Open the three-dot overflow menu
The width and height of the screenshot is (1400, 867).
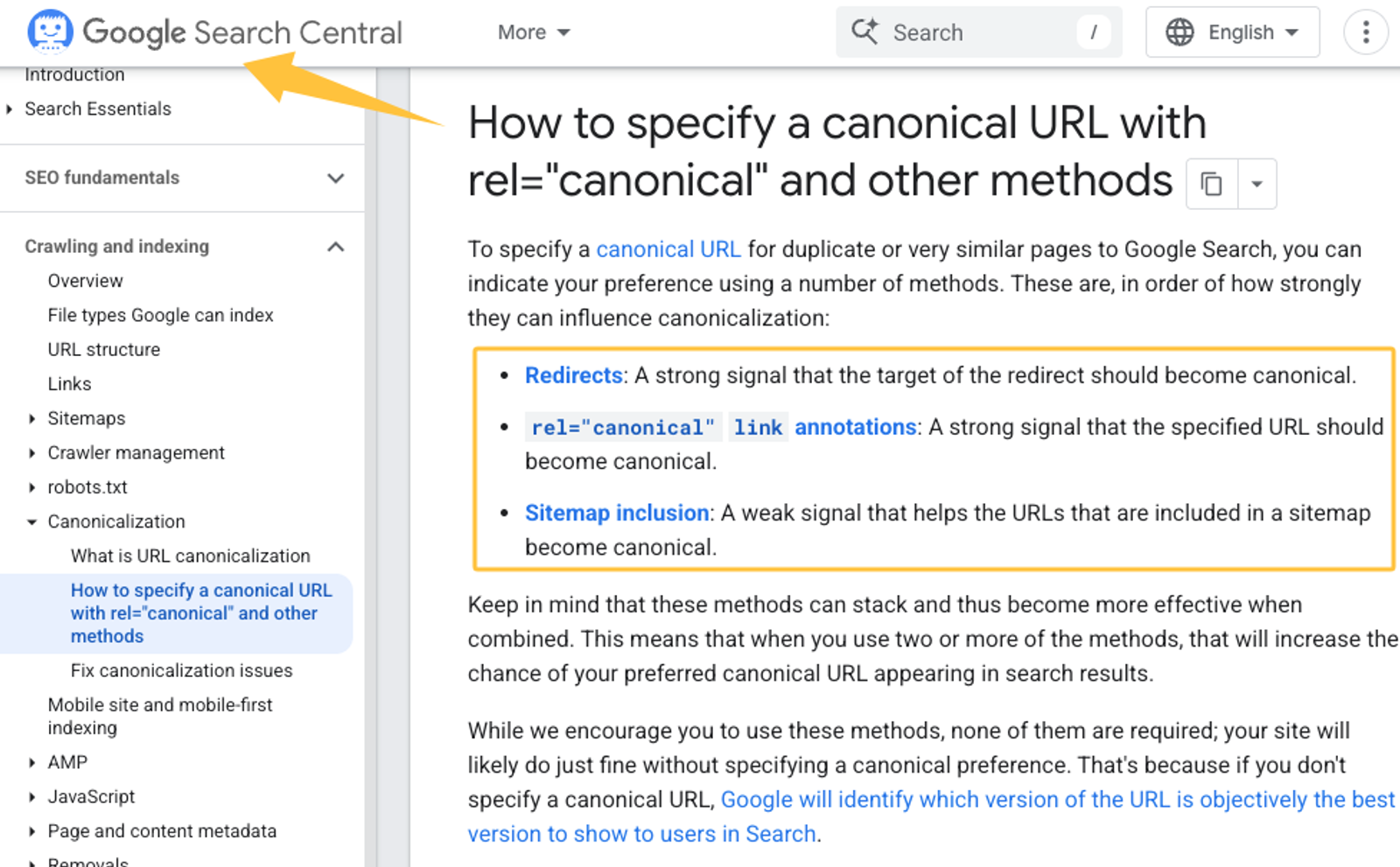(1366, 32)
